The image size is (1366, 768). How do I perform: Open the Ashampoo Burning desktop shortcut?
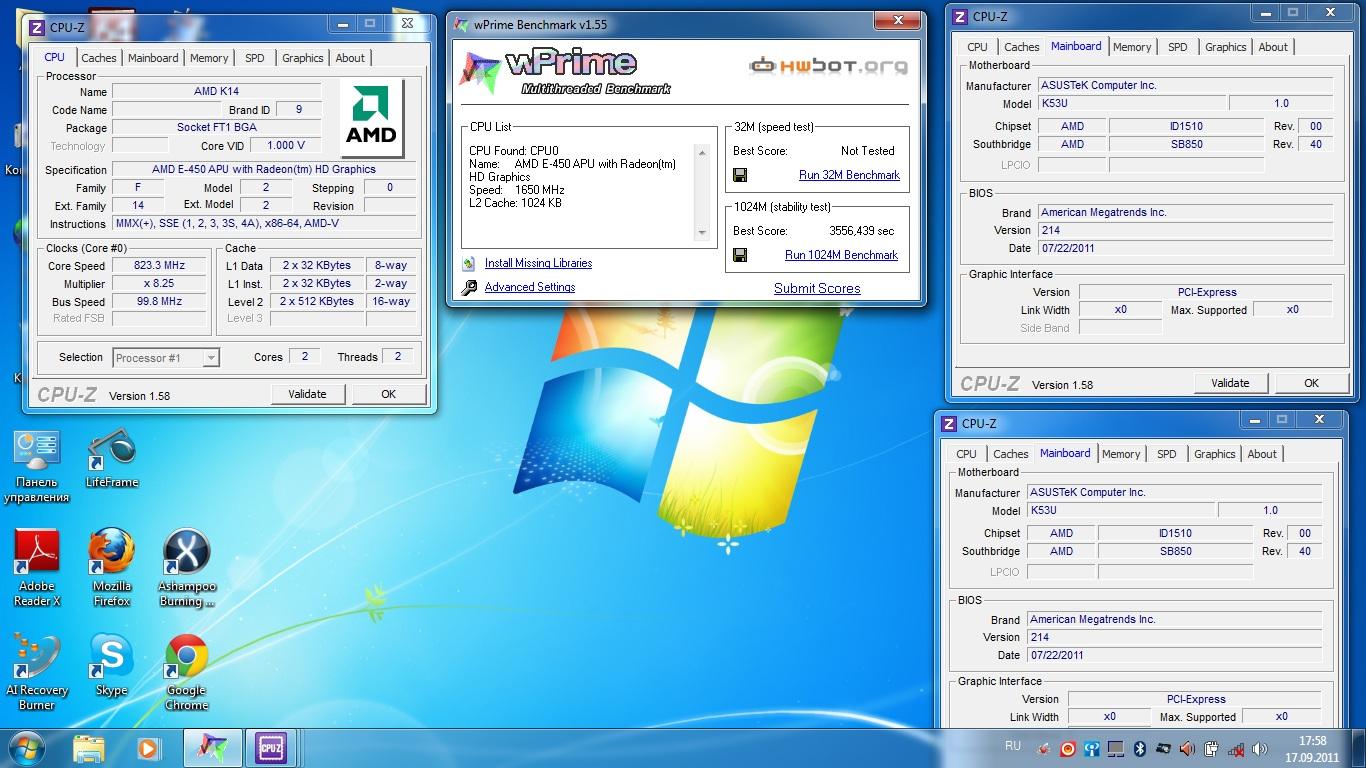tap(186, 568)
